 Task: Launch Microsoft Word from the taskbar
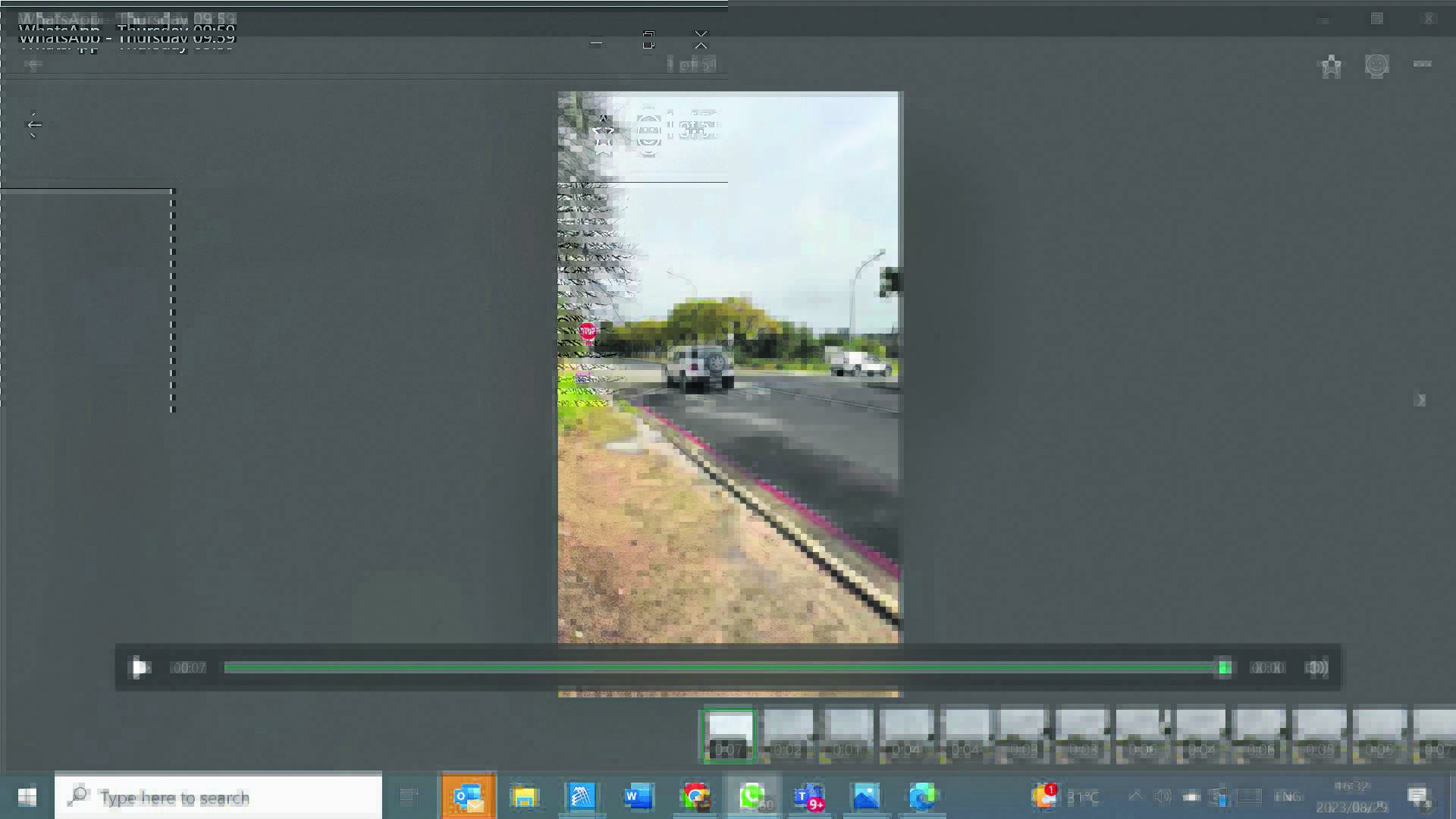638,796
